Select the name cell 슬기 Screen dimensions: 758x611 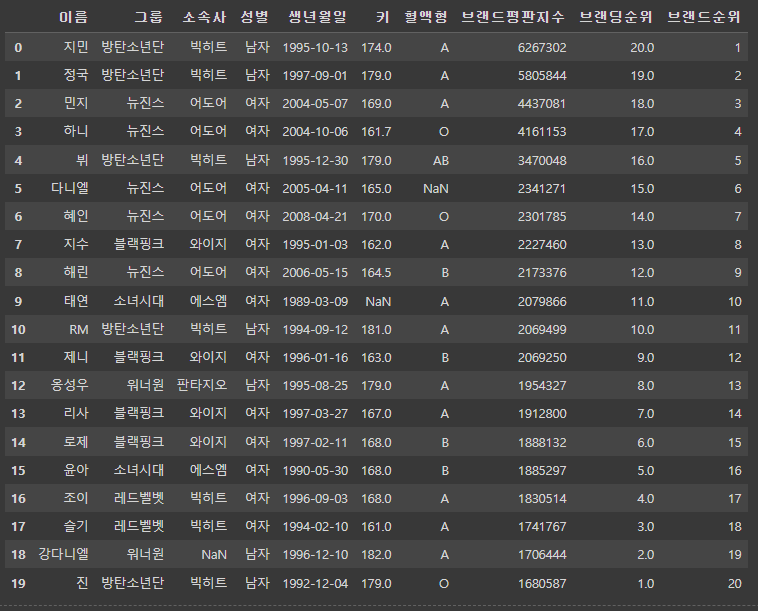(76, 526)
